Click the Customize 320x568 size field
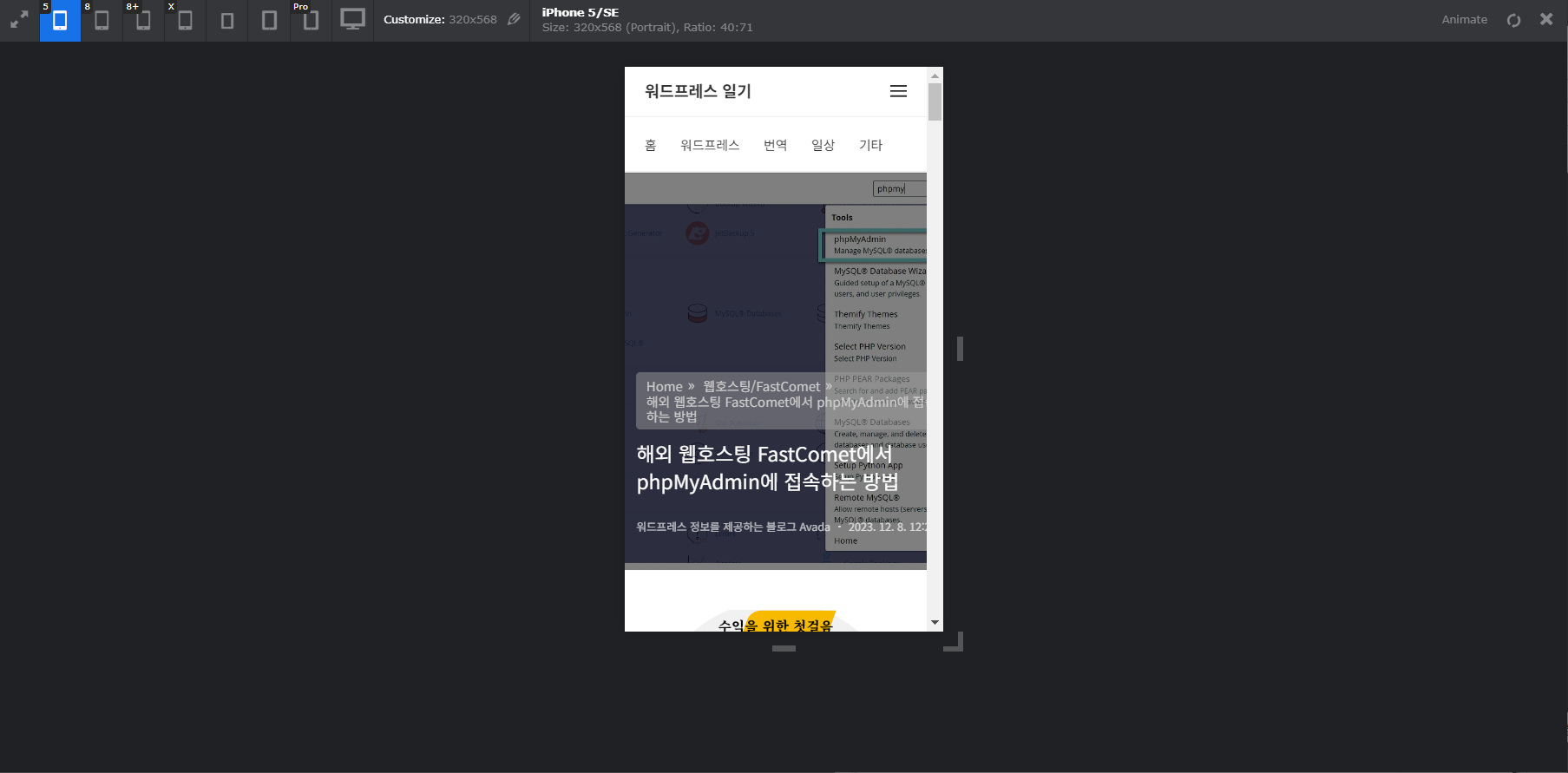1568x773 pixels. pos(440,19)
